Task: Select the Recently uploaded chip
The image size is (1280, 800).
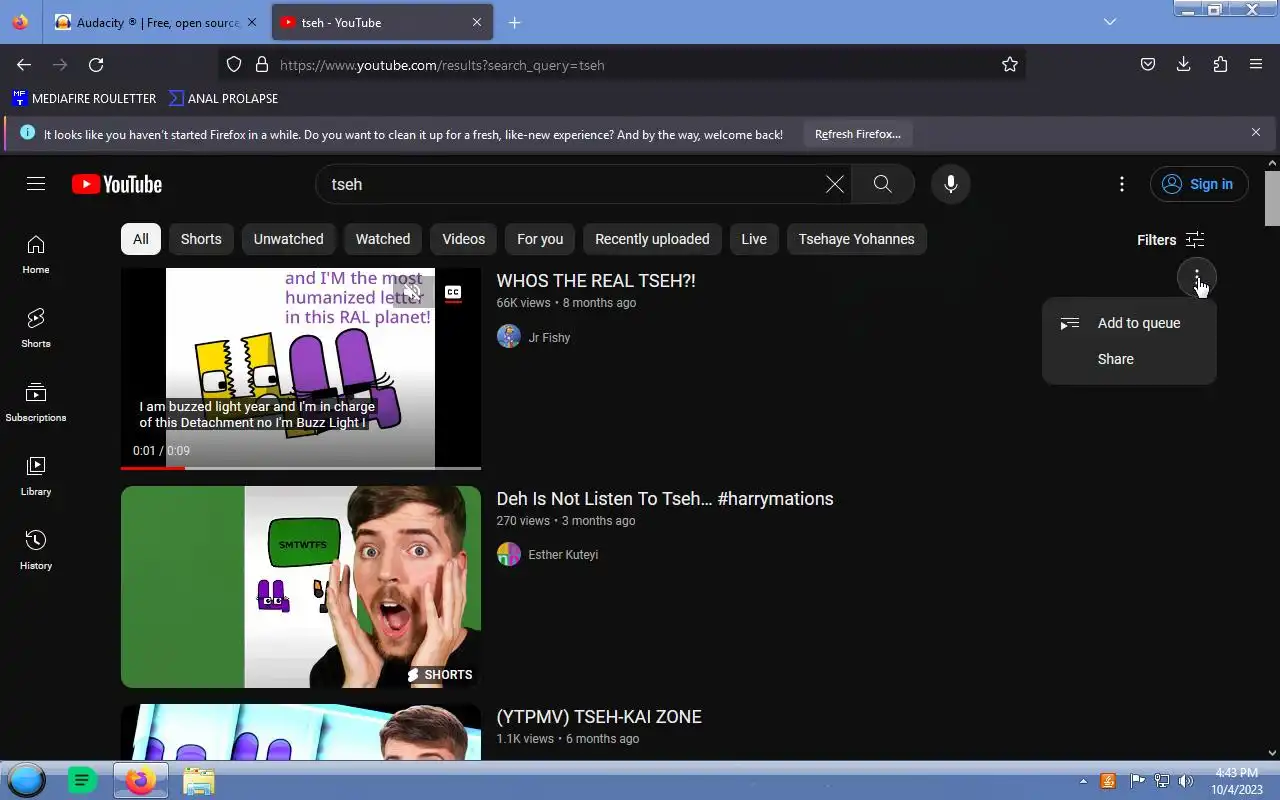Action: click(652, 239)
